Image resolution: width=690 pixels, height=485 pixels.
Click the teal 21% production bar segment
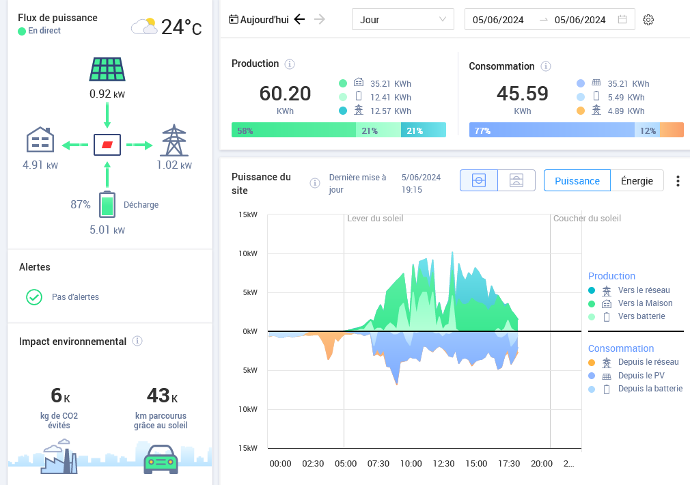(423, 130)
